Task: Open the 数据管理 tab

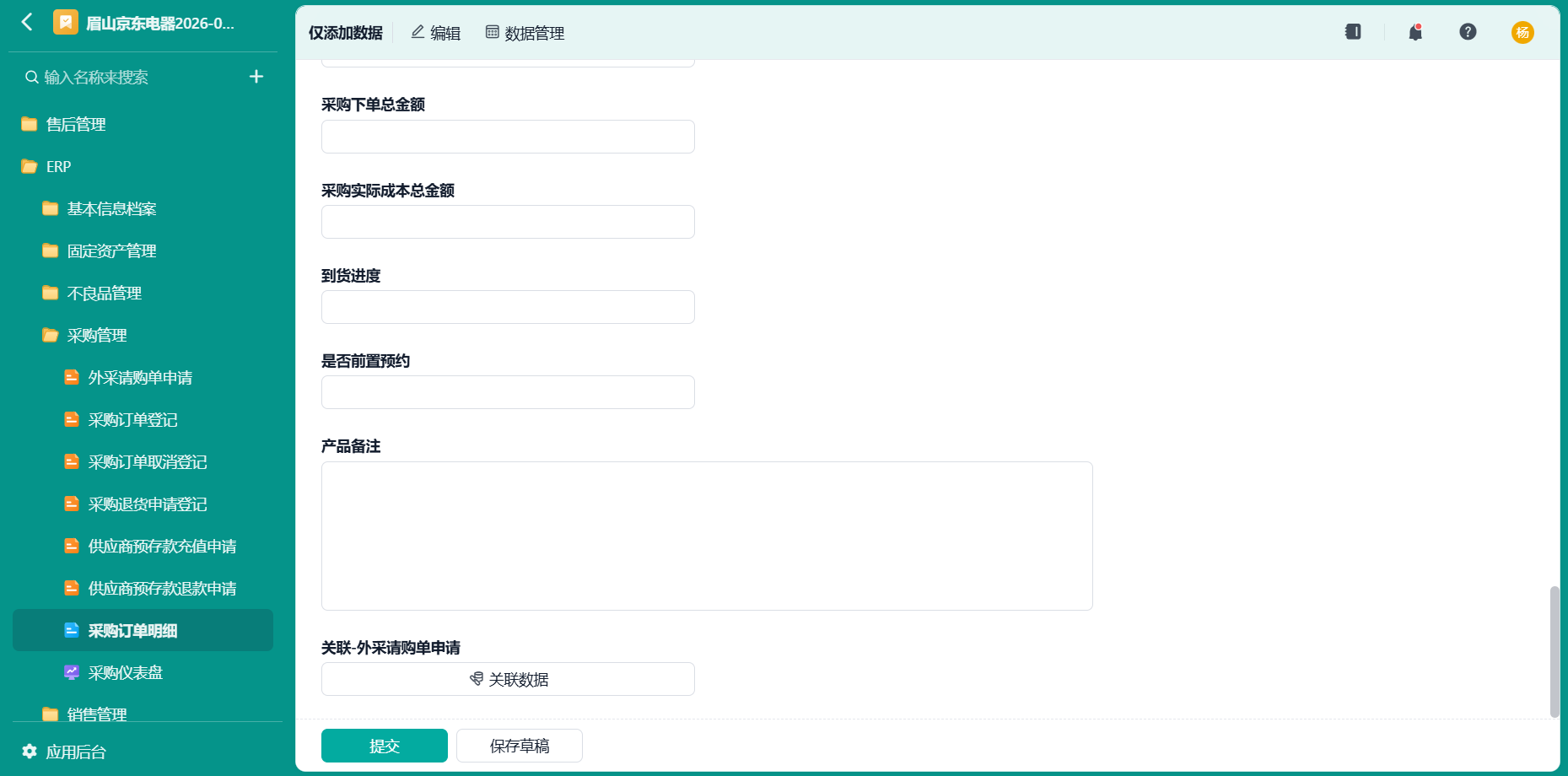Action: click(x=525, y=33)
